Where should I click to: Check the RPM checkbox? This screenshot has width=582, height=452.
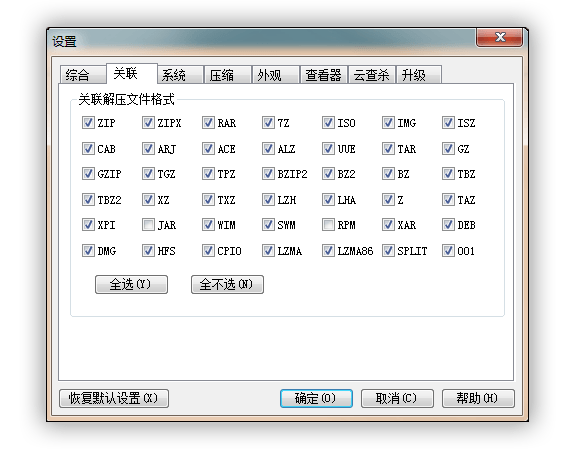click(328, 225)
